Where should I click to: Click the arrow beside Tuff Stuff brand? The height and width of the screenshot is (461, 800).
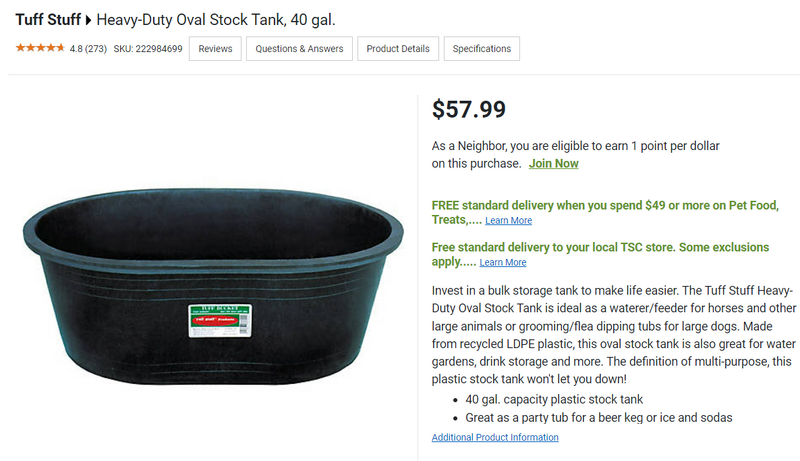click(x=89, y=20)
